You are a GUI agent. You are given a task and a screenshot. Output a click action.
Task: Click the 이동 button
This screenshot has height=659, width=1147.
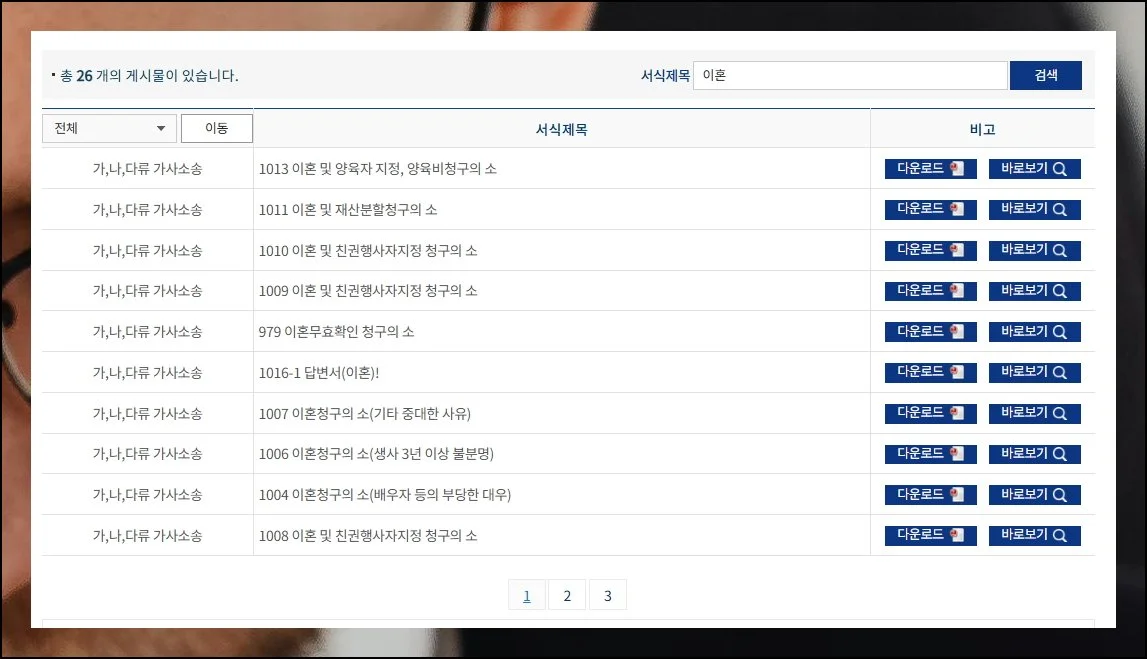tap(216, 128)
